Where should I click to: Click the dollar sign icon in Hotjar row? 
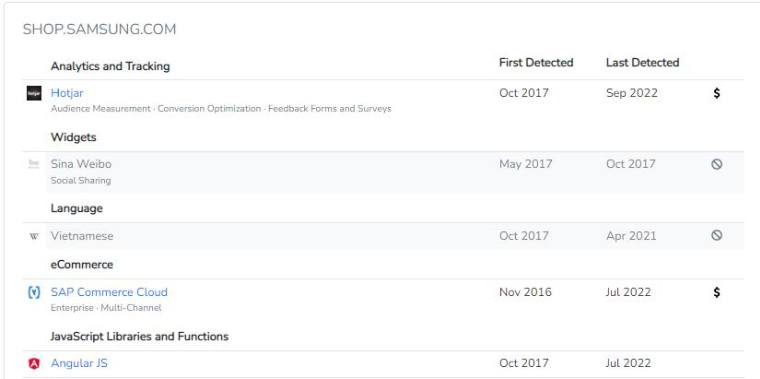click(717, 93)
